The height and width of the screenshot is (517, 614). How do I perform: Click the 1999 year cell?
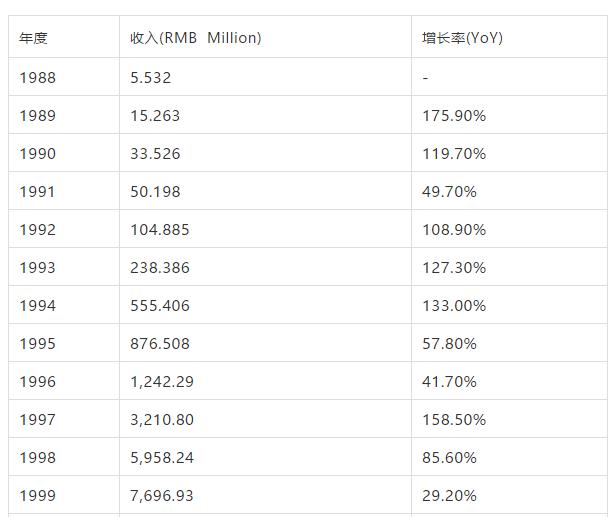(x=64, y=495)
